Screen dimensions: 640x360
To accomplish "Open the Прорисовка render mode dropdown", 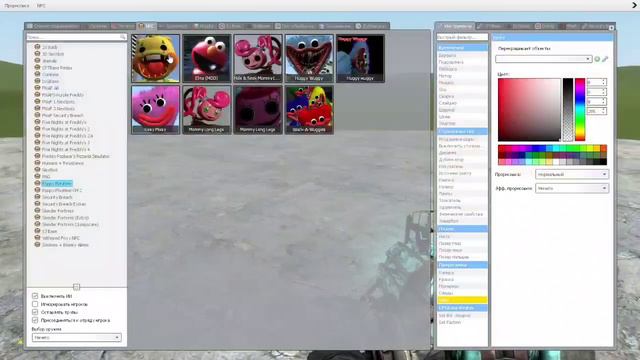I will 571,174.
